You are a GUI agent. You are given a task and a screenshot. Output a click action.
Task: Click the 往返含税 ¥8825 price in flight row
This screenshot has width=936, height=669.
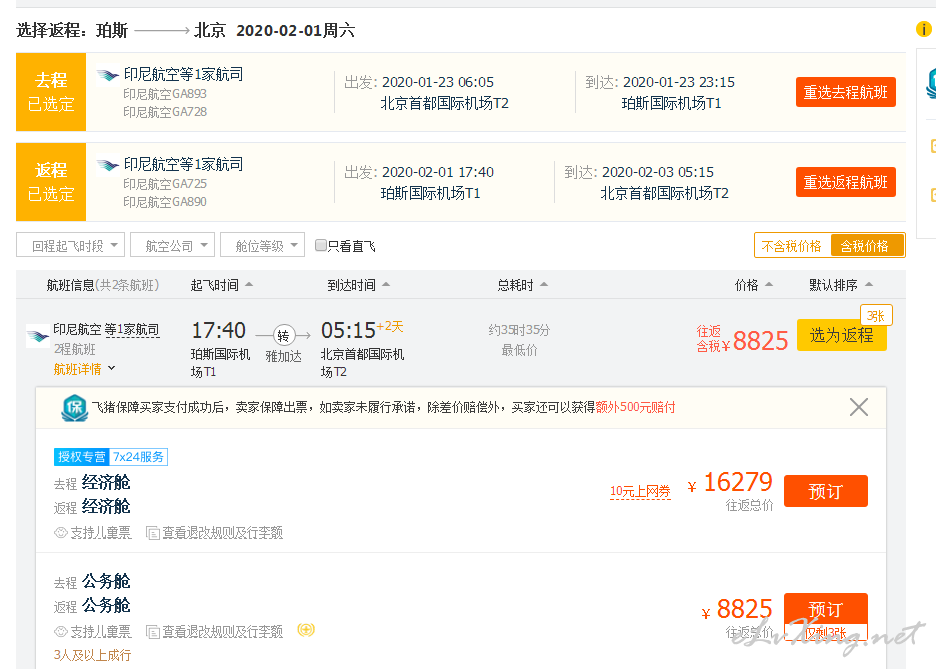coord(742,340)
